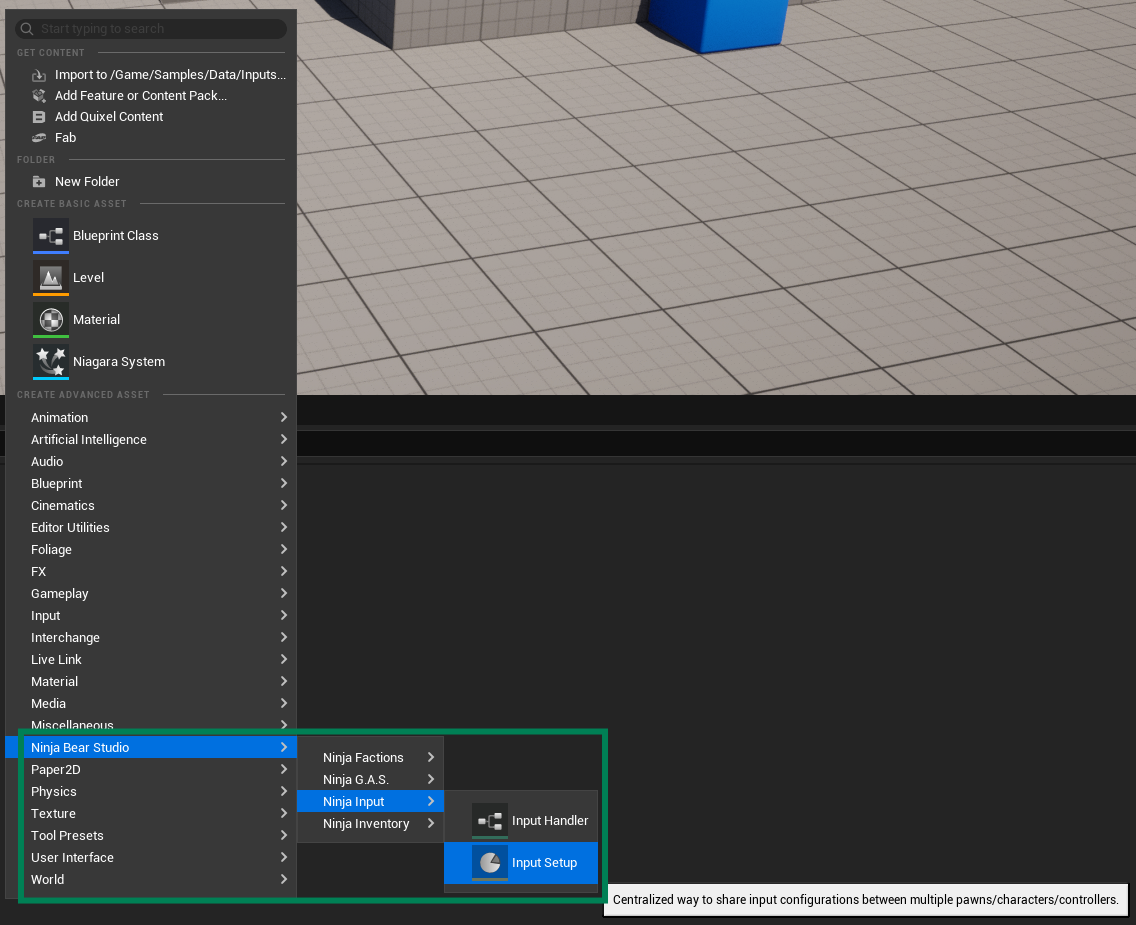Expand the Ninja Inventory submenu arrow
This screenshot has height=925, width=1136.
click(431, 824)
